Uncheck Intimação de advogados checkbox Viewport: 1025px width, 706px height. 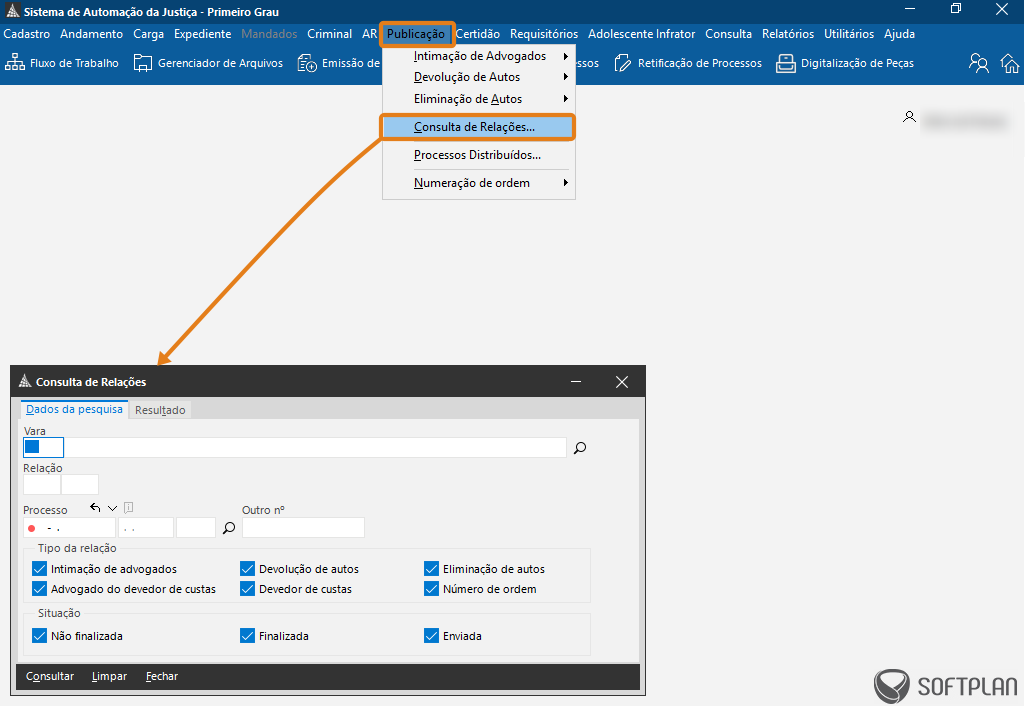point(39,569)
